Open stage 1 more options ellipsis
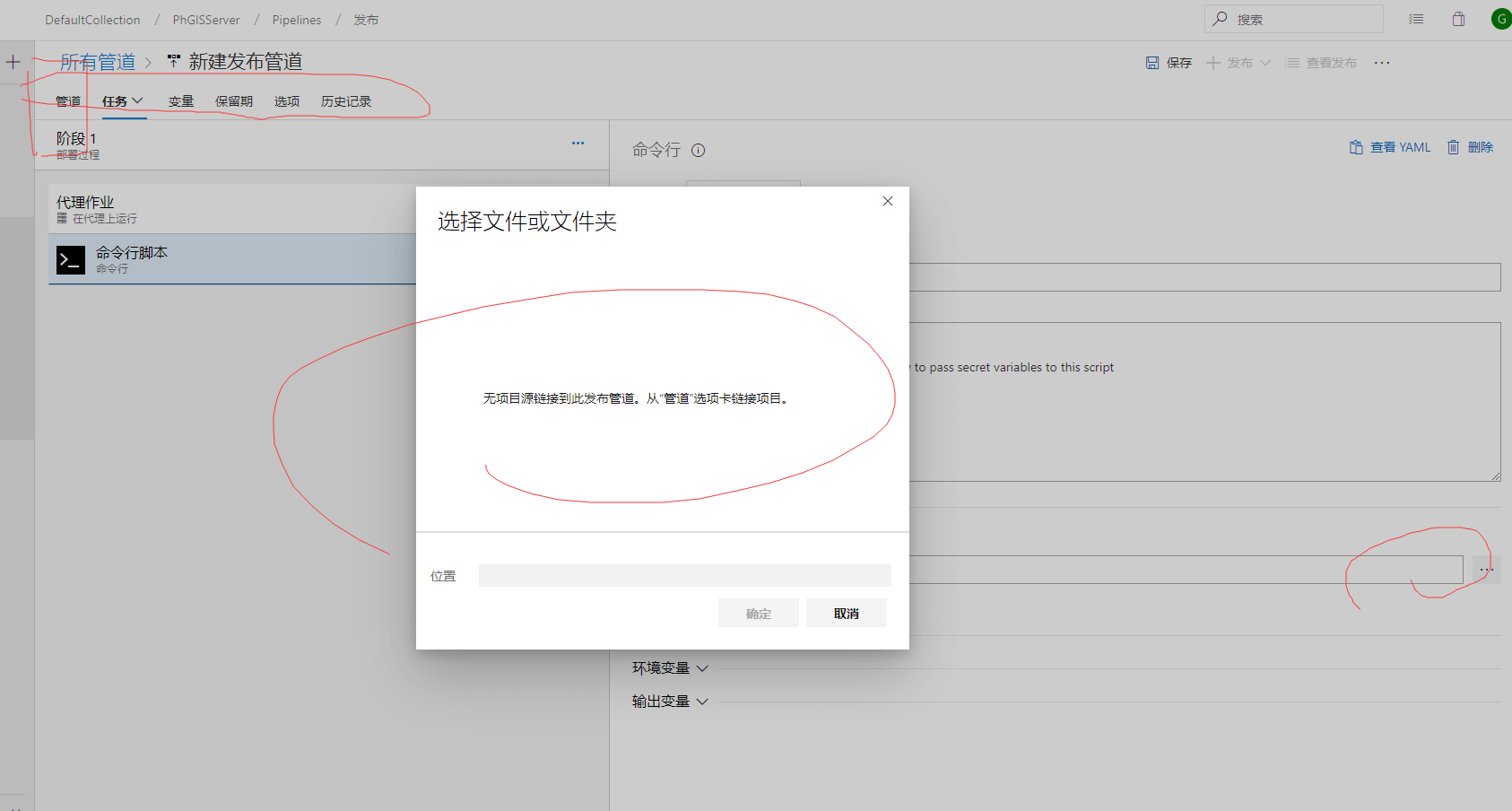The width and height of the screenshot is (1512, 811). tap(578, 144)
